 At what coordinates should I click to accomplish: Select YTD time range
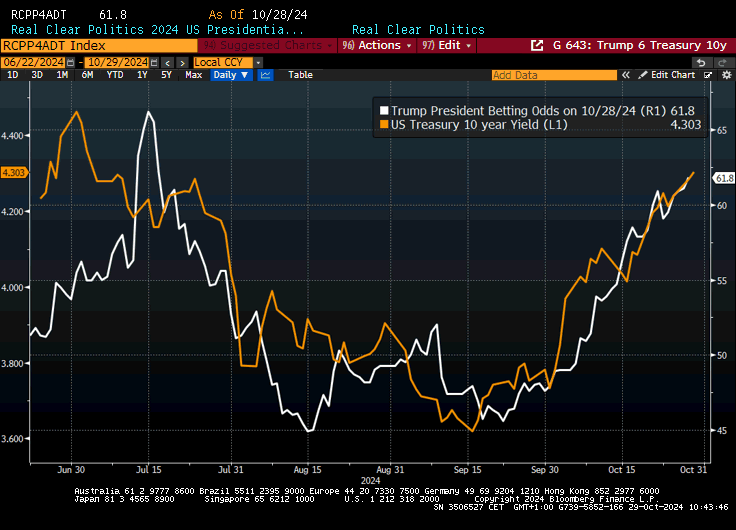115,75
